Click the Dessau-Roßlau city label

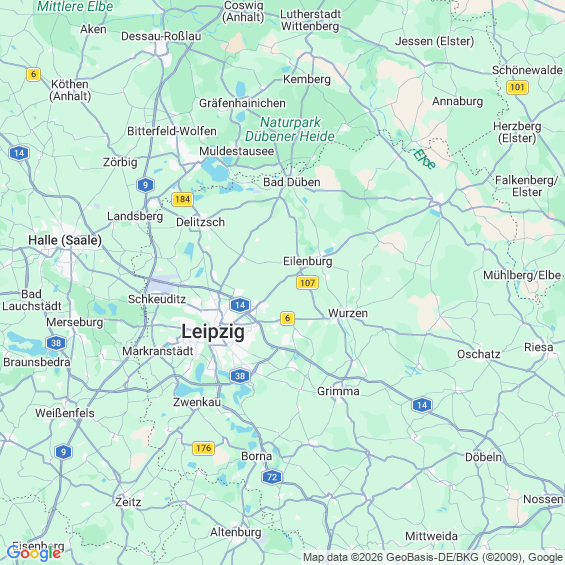tap(161, 36)
